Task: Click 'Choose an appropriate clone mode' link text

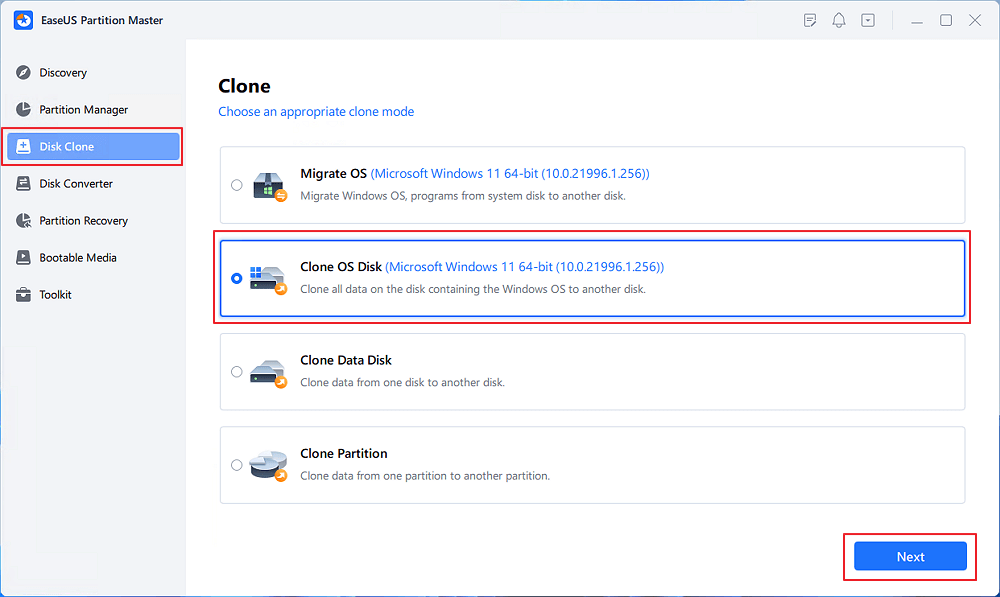Action: coord(316,112)
